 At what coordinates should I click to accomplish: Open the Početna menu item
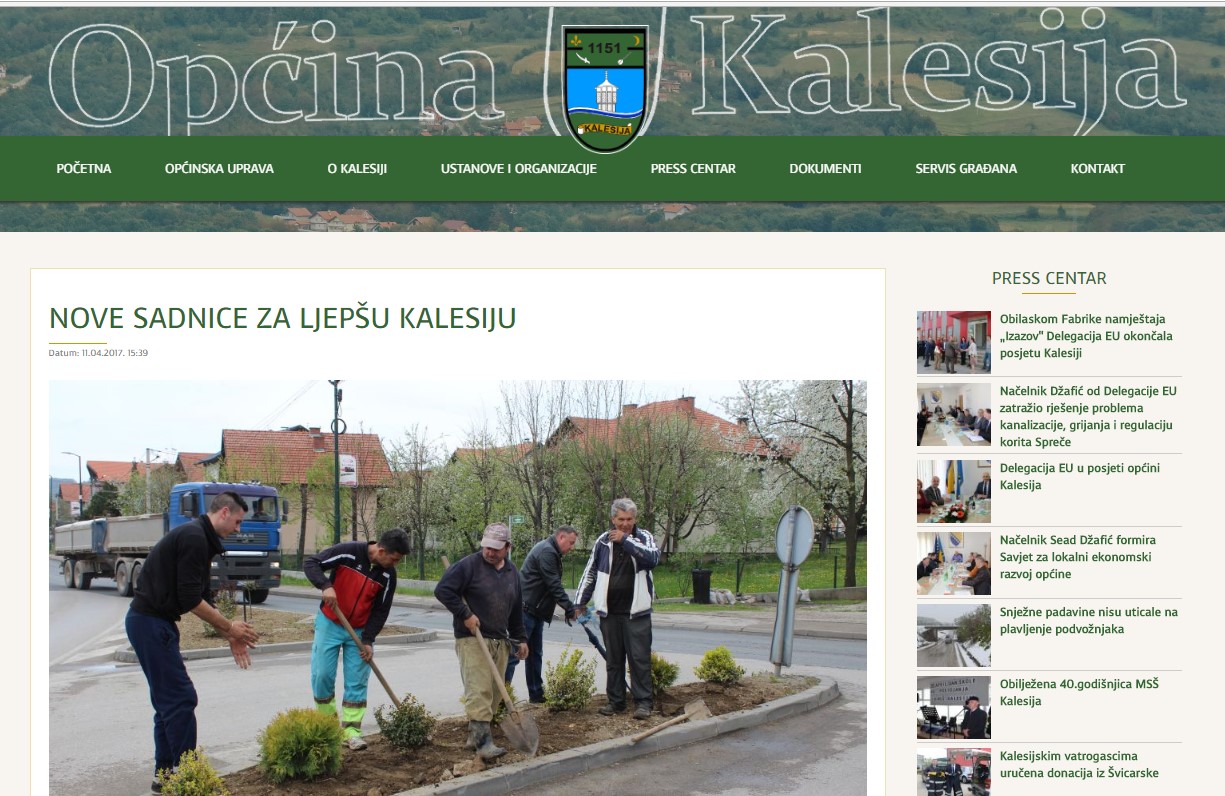pos(84,169)
